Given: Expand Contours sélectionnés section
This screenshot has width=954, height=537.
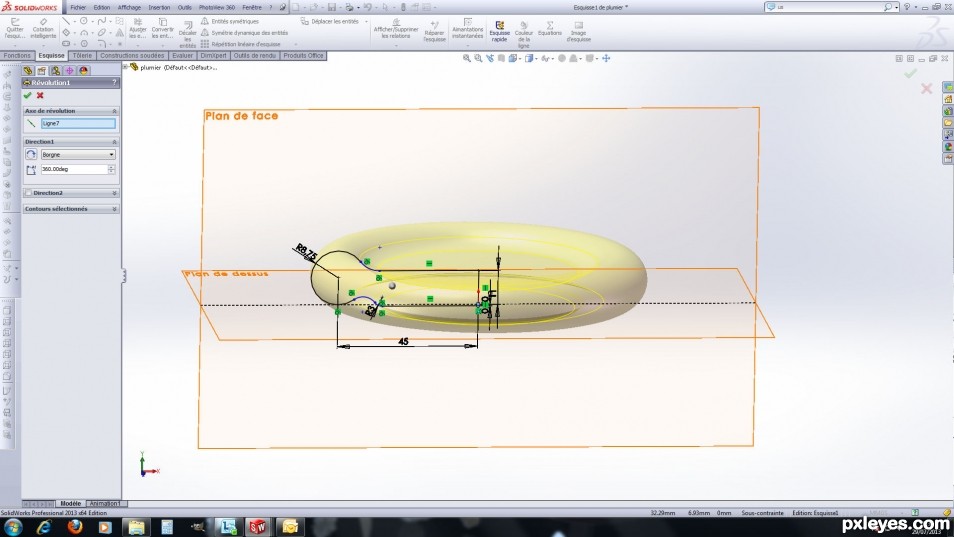Looking at the screenshot, I should click(114, 209).
